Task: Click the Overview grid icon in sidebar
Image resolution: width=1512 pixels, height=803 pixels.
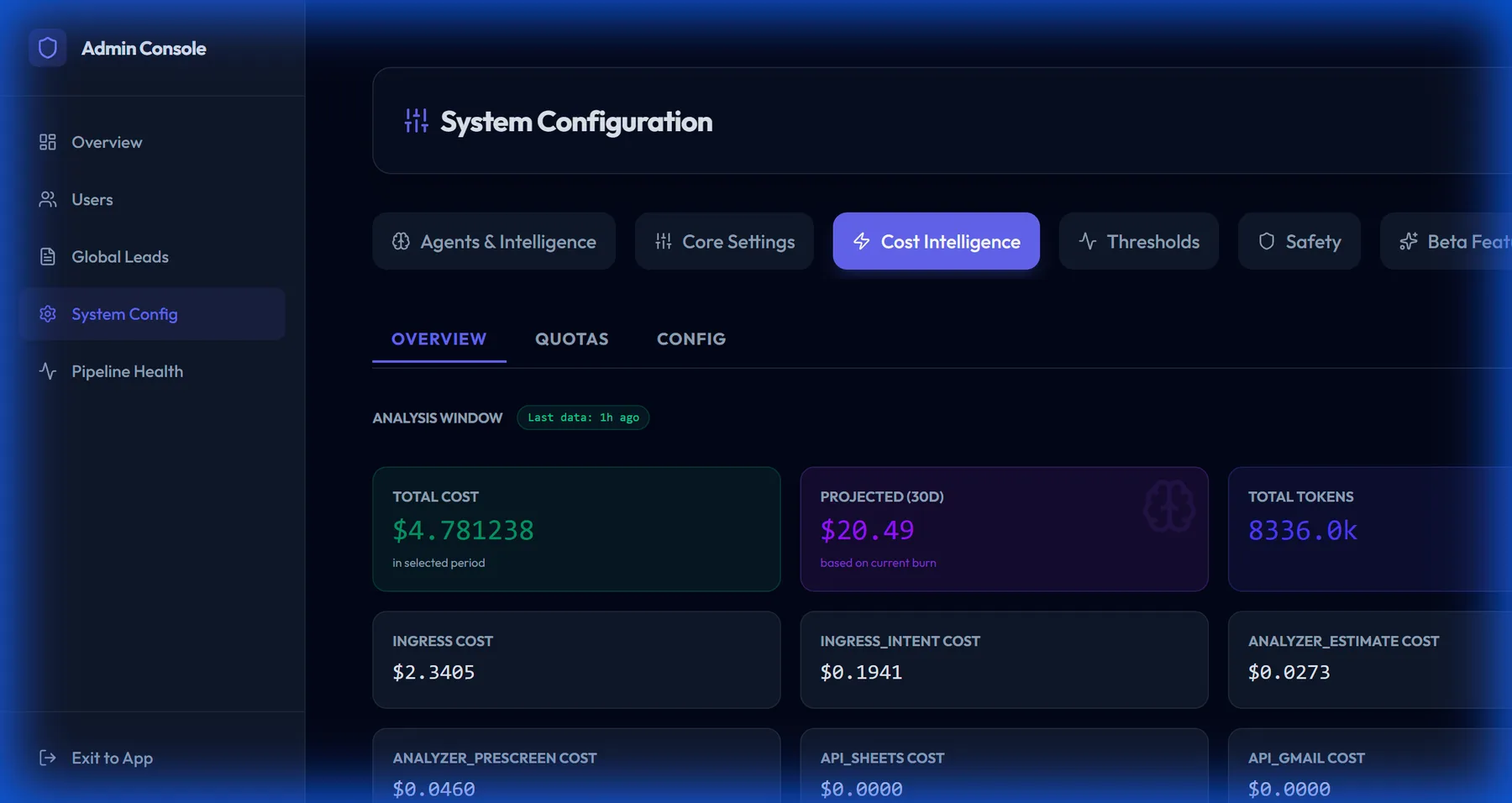Action: point(48,142)
